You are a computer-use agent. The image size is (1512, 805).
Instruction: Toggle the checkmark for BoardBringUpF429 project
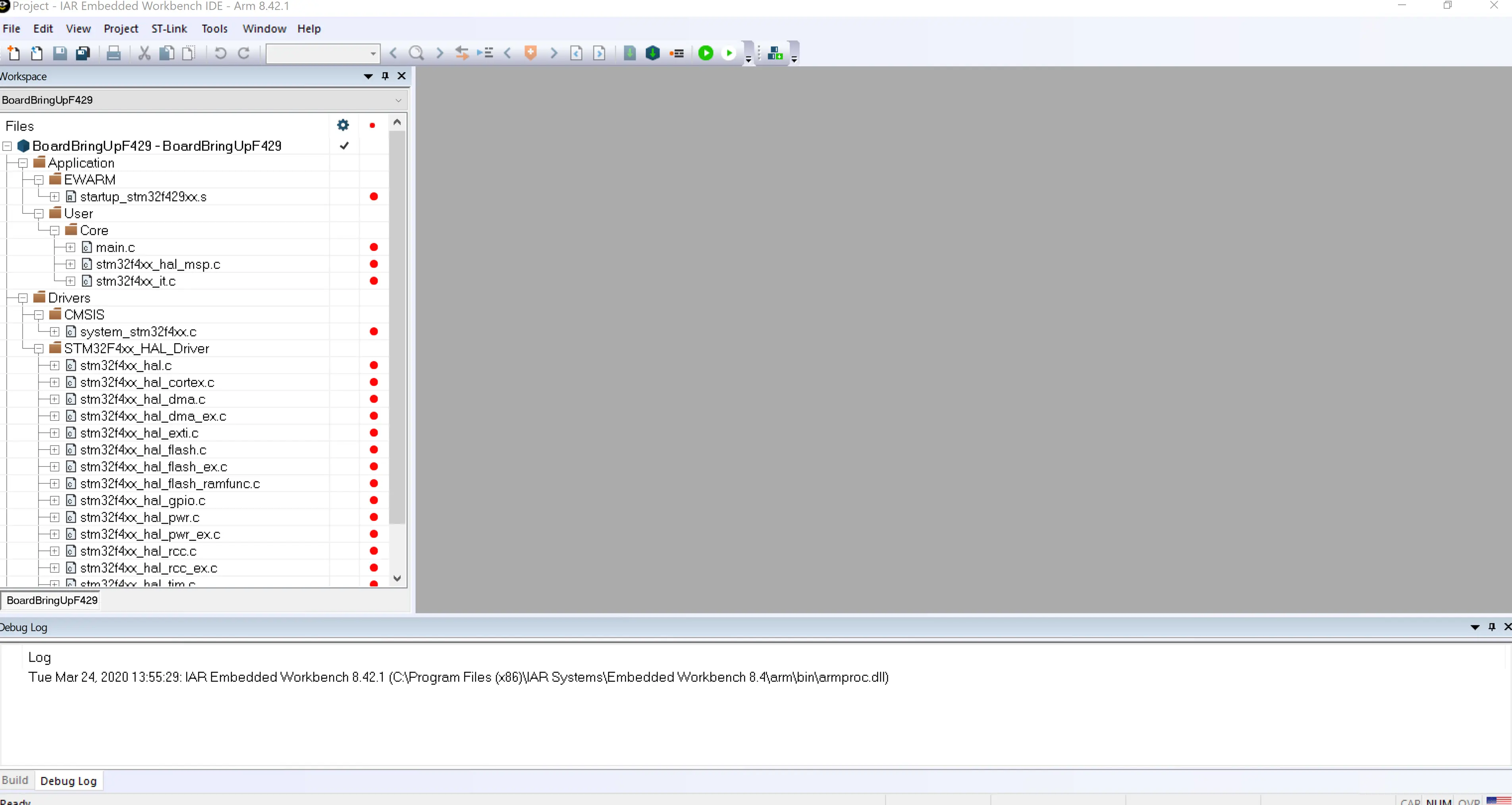[345, 146]
